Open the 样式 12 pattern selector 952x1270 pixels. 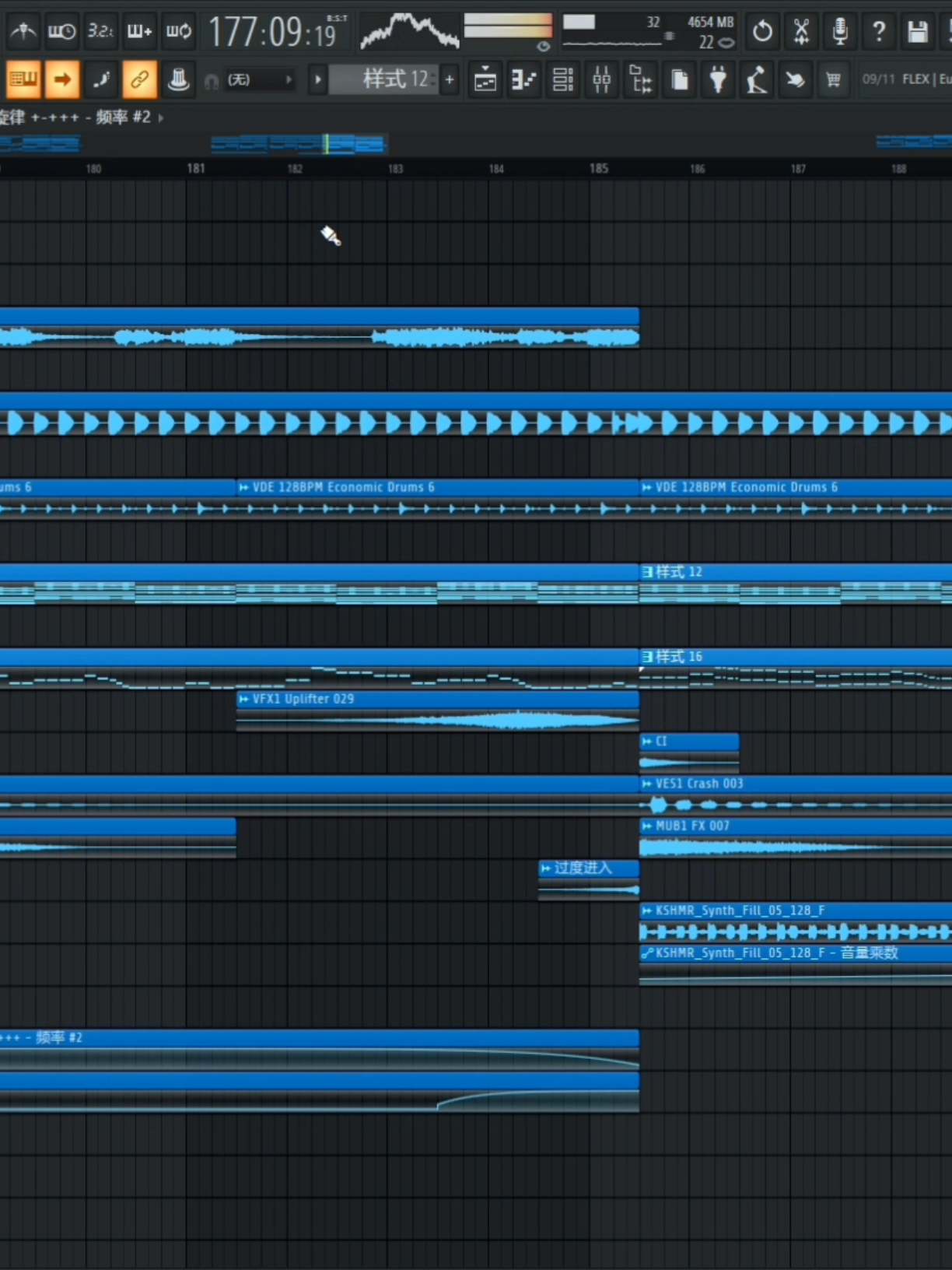click(384, 79)
